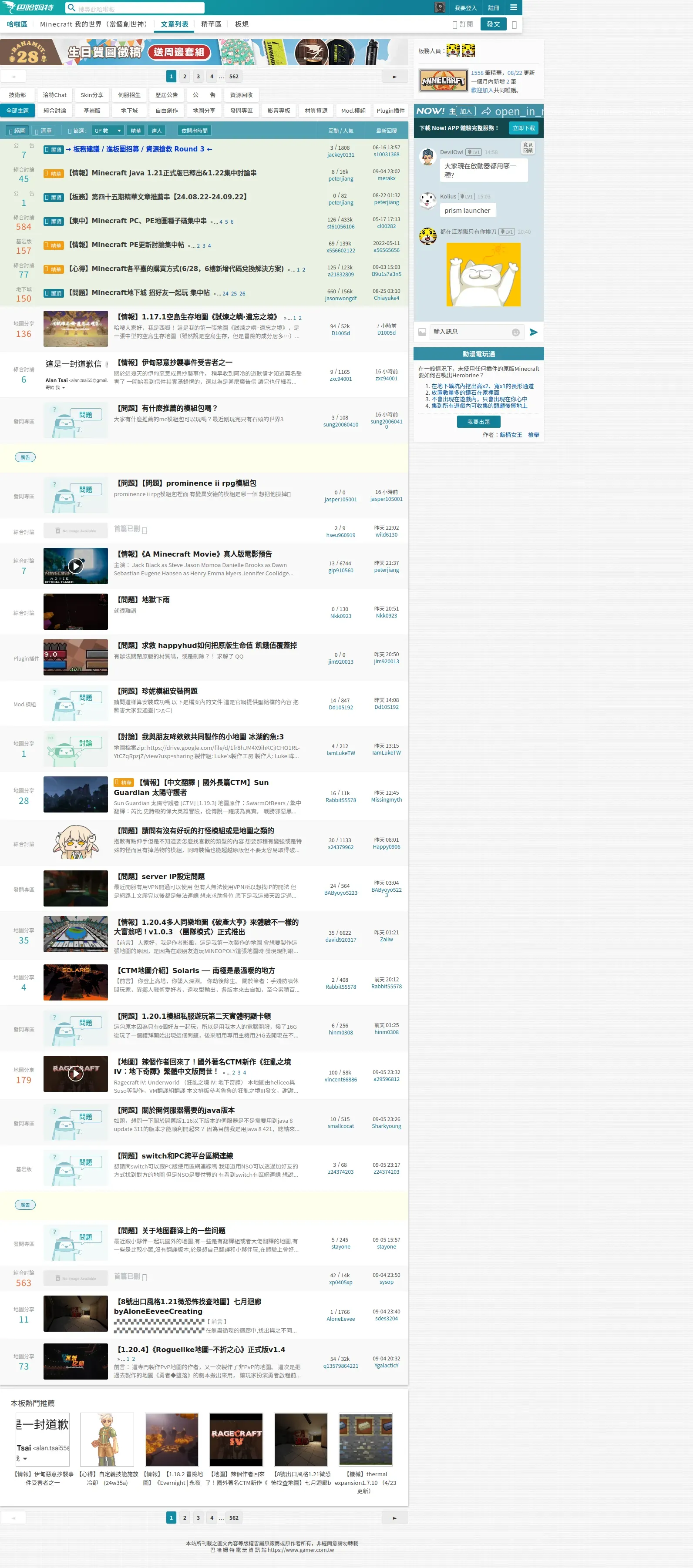Click the icon right of the 發文 button
Viewport: 693px width, 1568px height.
click(x=514, y=24)
